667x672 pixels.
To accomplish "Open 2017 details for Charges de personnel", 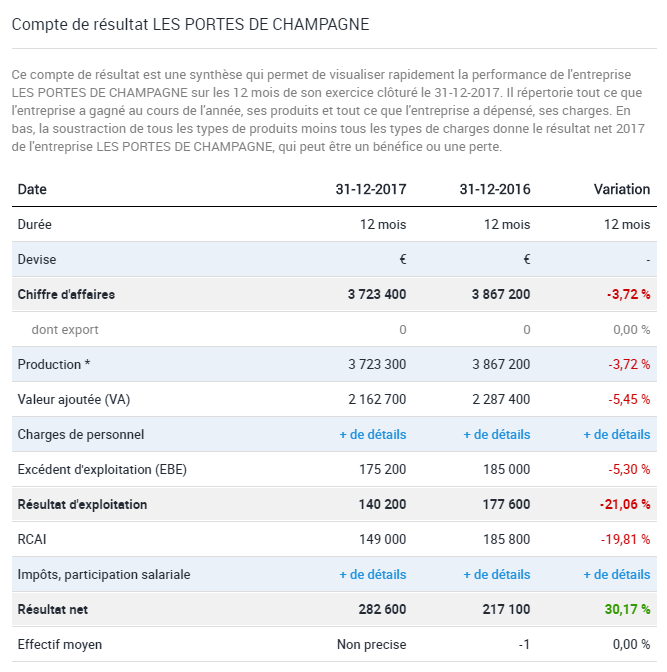I will point(372,434).
